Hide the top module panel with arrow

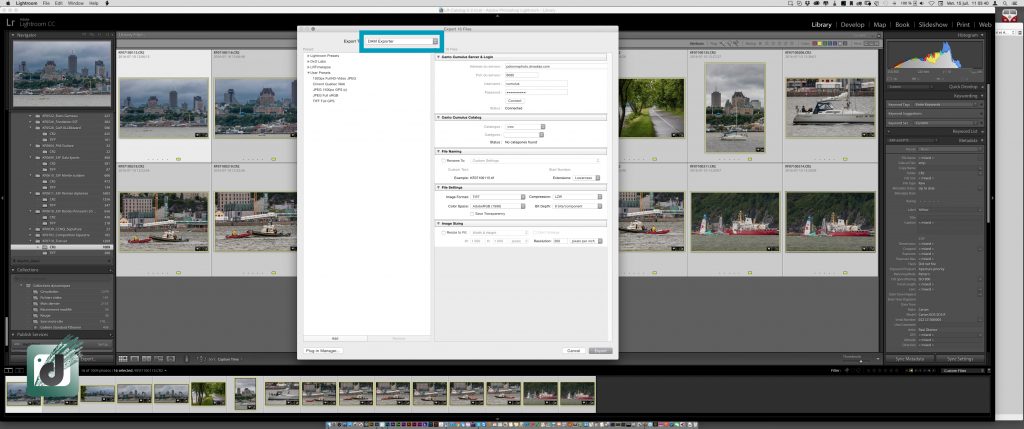498,16
